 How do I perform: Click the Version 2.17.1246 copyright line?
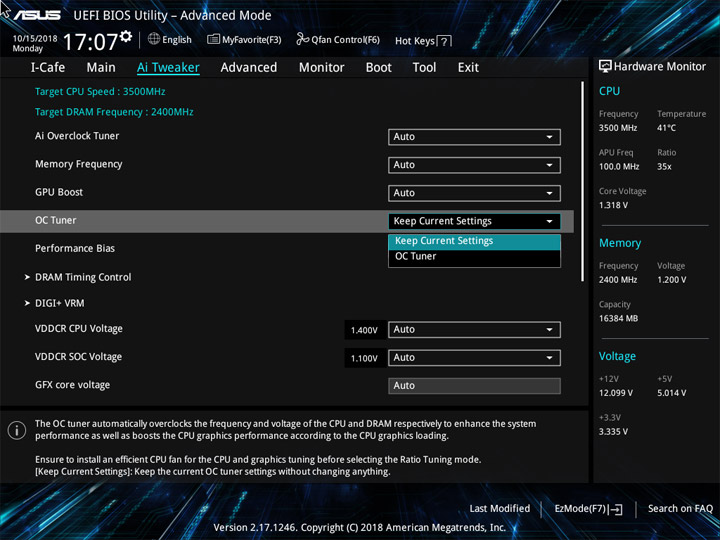[x=360, y=528]
